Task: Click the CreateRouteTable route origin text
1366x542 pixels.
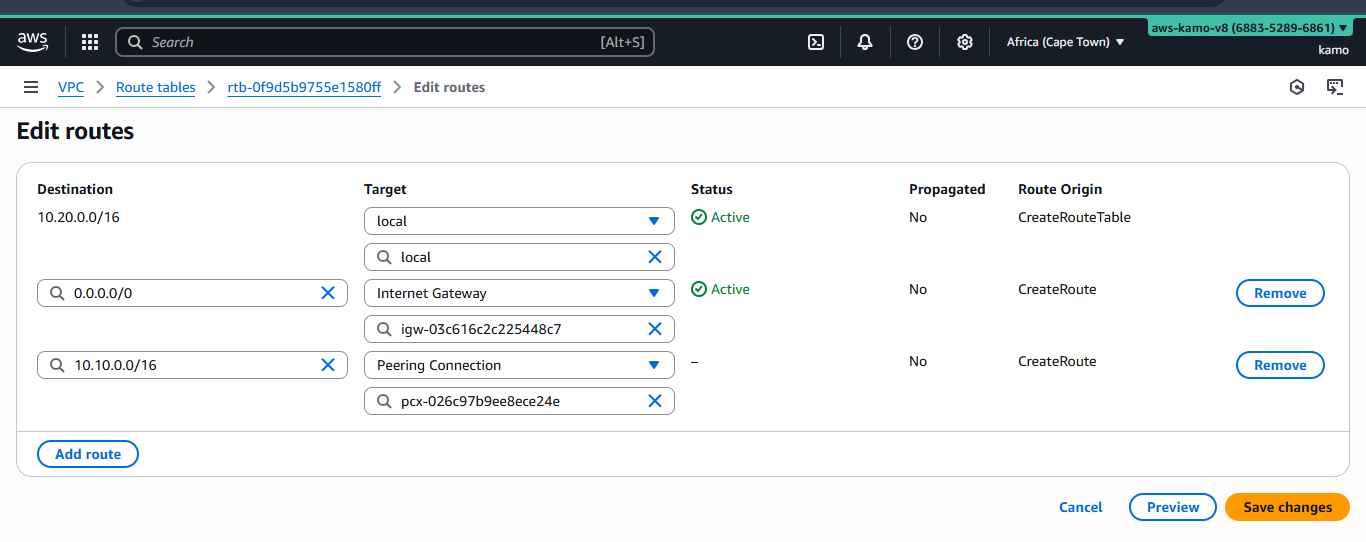Action: (x=1074, y=217)
